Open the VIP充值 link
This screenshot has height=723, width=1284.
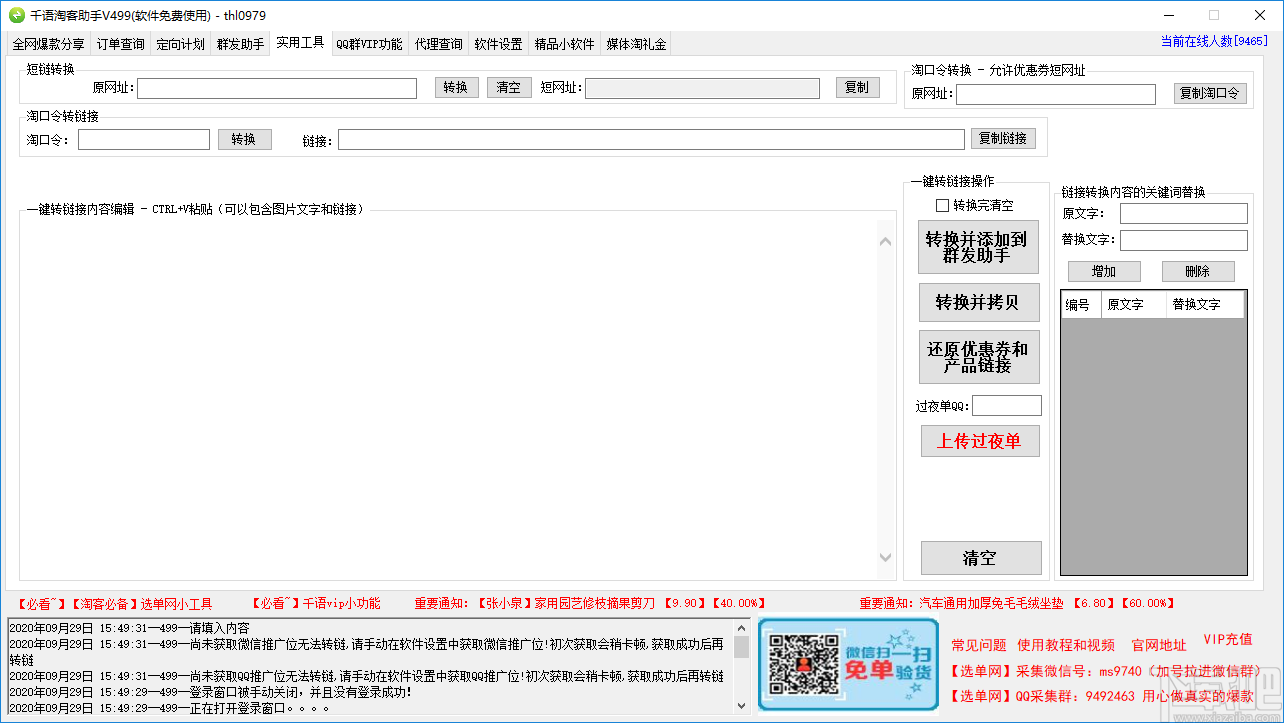1227,640
